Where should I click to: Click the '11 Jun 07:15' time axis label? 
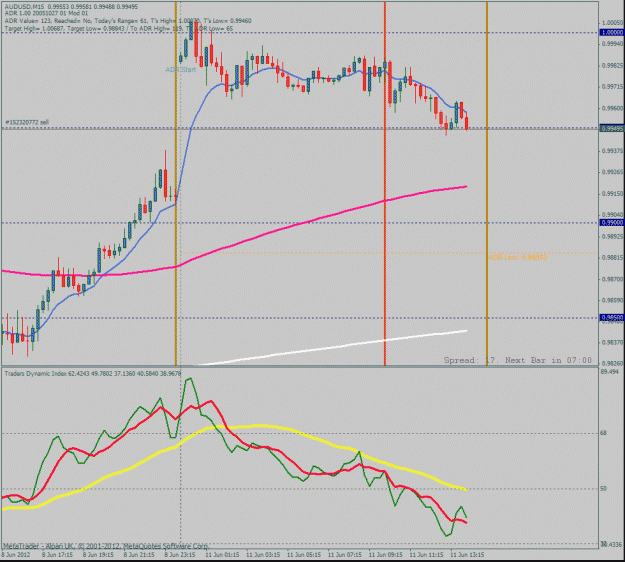345,555
